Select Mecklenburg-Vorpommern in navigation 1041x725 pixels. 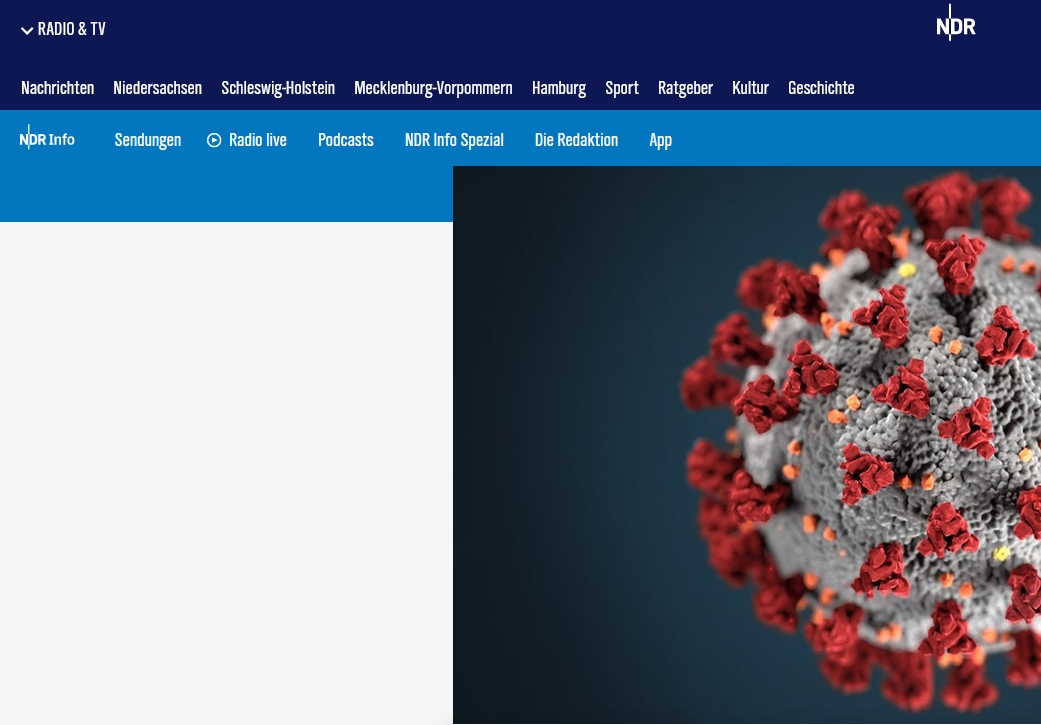pyautogui.click(x=434, y=88)
